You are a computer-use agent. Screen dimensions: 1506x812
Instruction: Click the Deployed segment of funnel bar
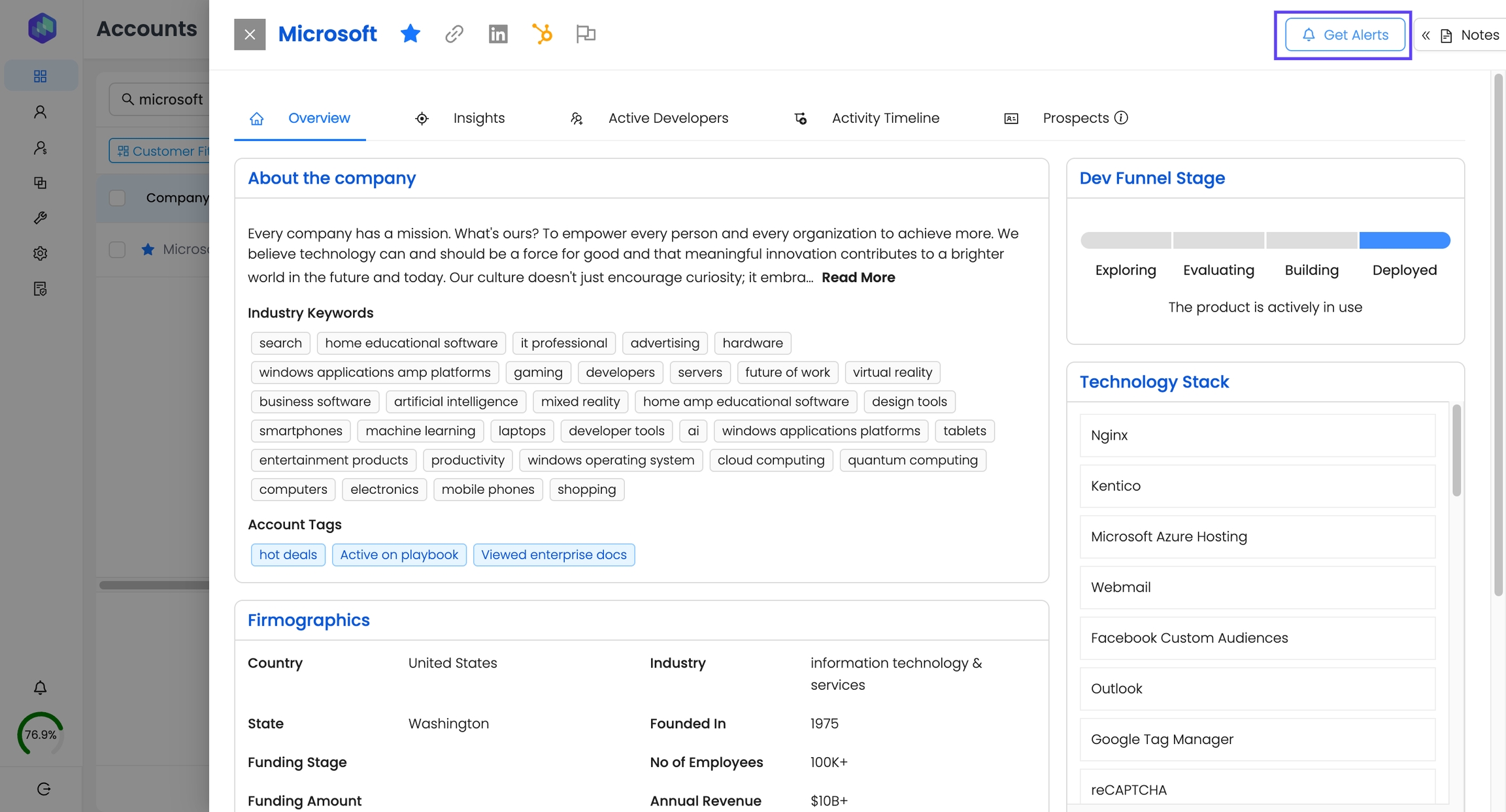1404,240
